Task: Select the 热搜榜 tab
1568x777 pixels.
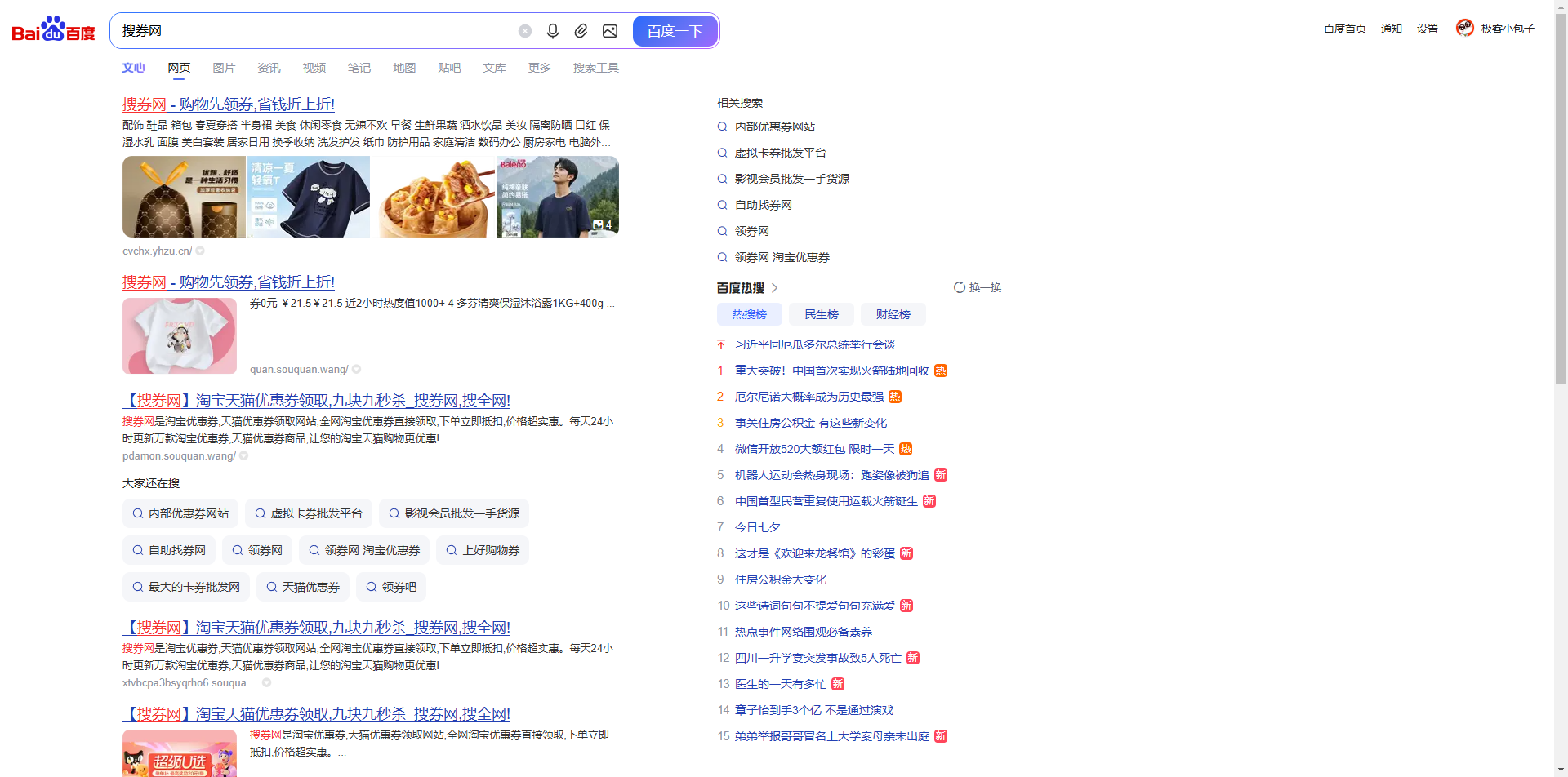Action: point(750,314)
